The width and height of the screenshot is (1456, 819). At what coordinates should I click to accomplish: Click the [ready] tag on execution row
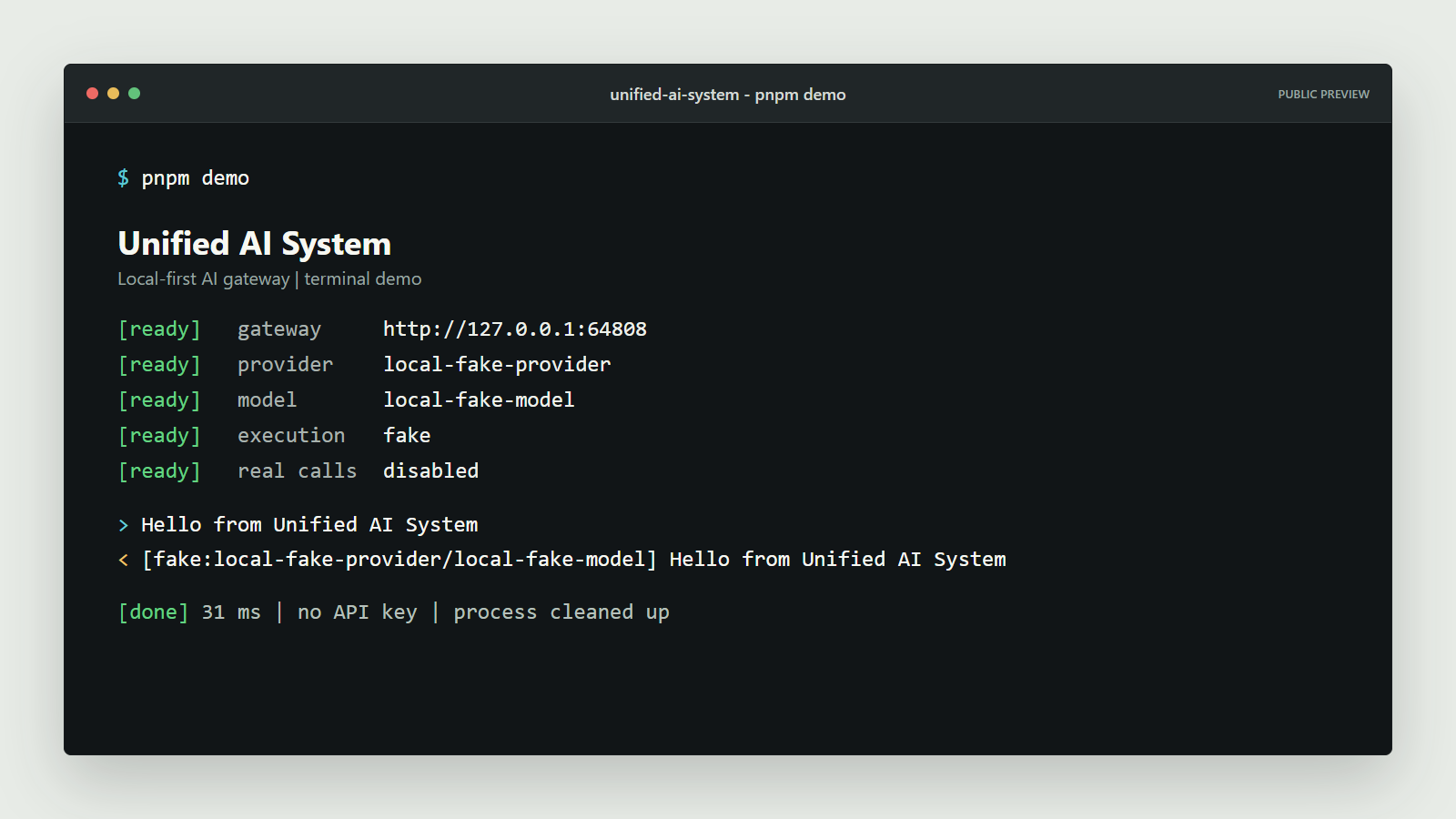(x=159, y=436)
